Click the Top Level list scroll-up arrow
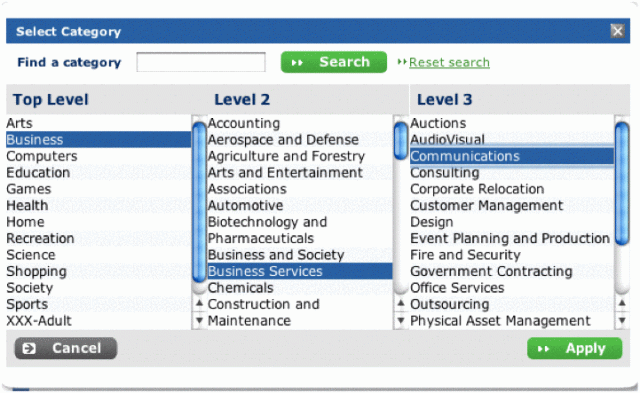The image size is (640, 393). point(199,303)
